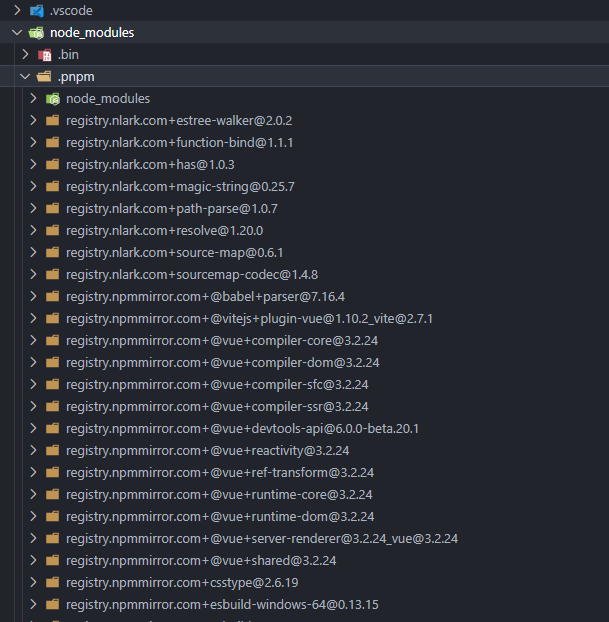Collapse the root node_modules chevron

pos(17,33)
